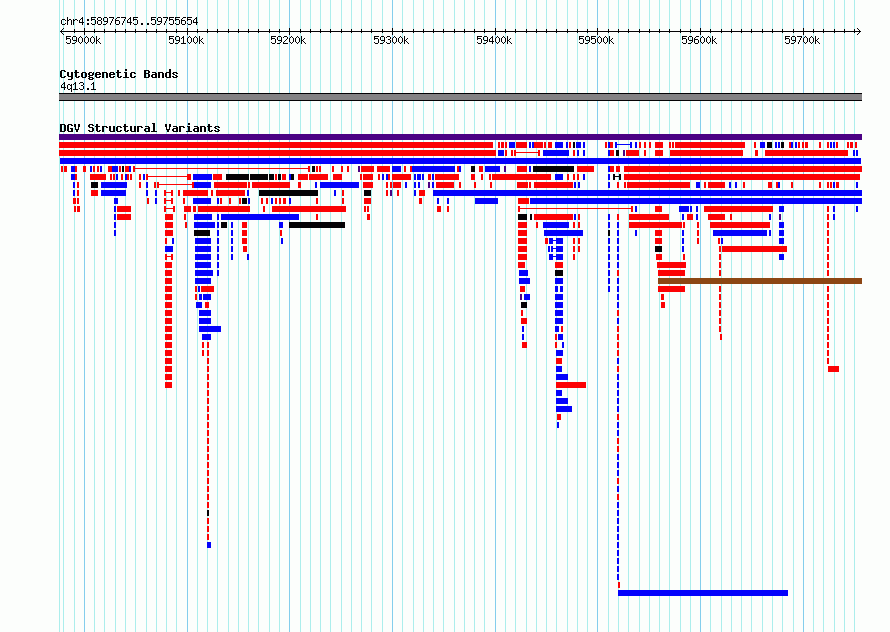Click the right arrowhead of the ruler
Image resolution: width=890 pixels, height=632 pixels.
pos(859,31)
